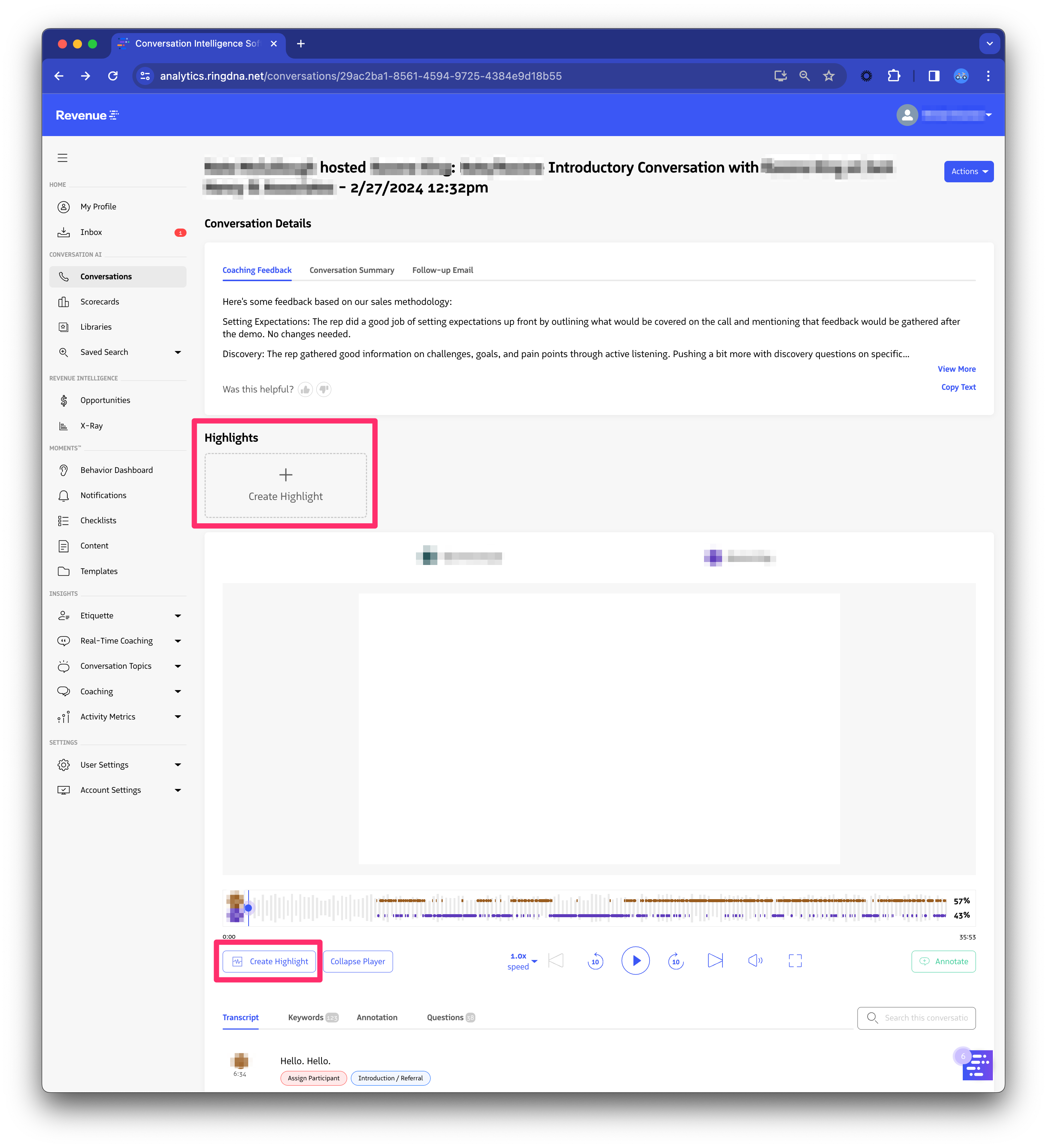The width and height of the screenshot is (1047, 1148).
Task: Open the Inbox from the sidebar
Action: pyautogui.click(x=91, y=232)
